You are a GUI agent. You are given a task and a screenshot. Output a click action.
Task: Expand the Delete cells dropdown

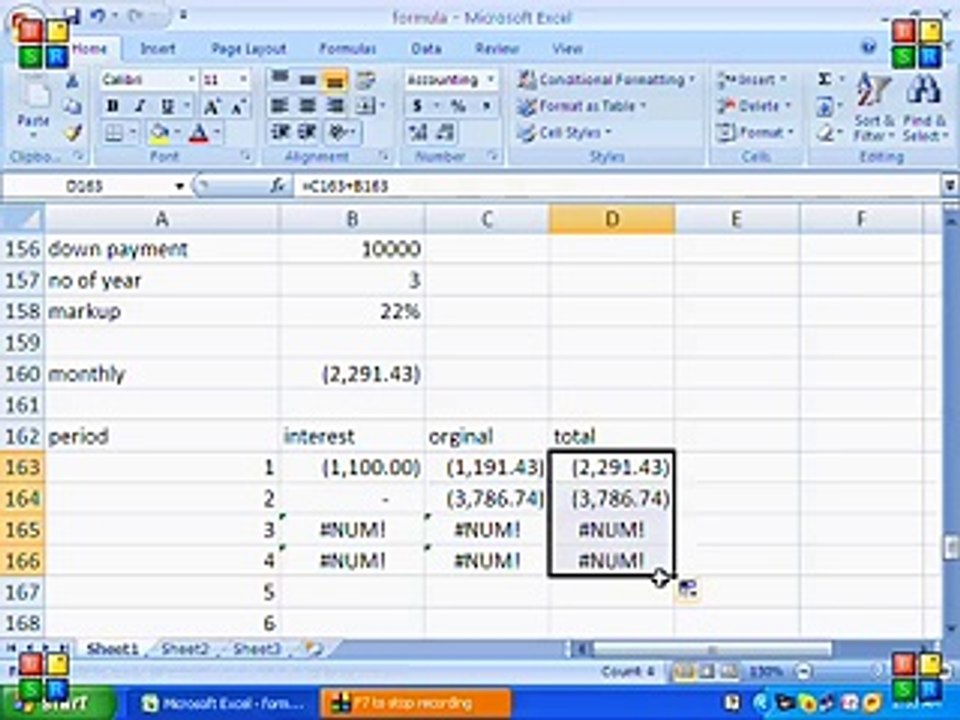(787, 106)
